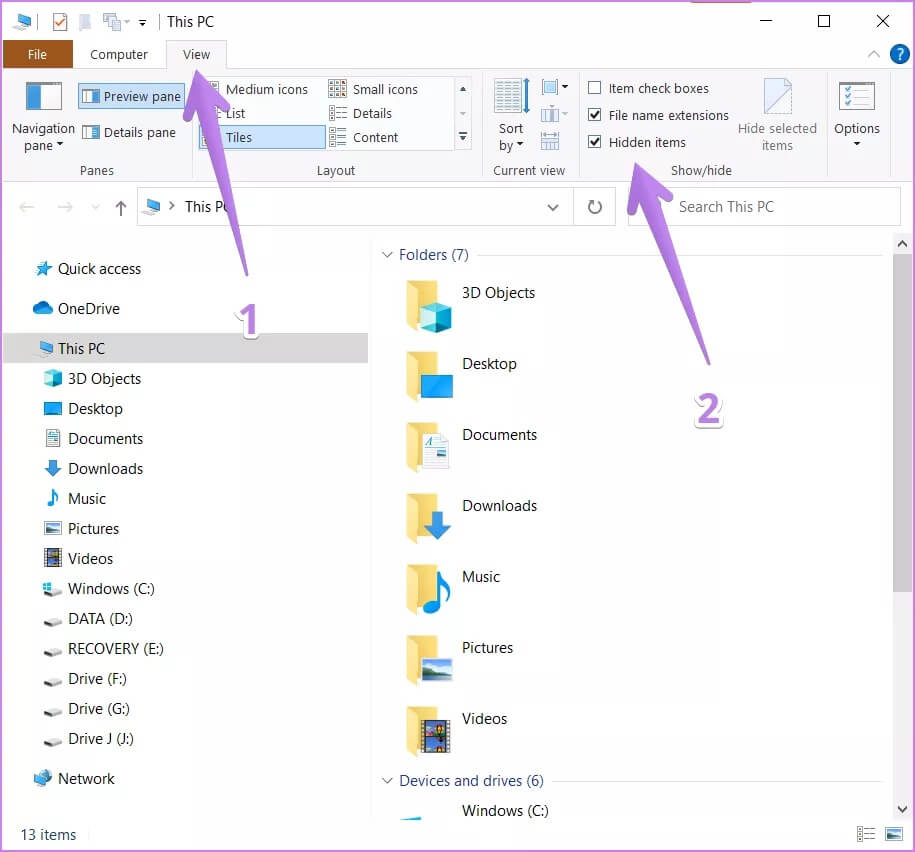Open folder Options button

tap(856, 116)
